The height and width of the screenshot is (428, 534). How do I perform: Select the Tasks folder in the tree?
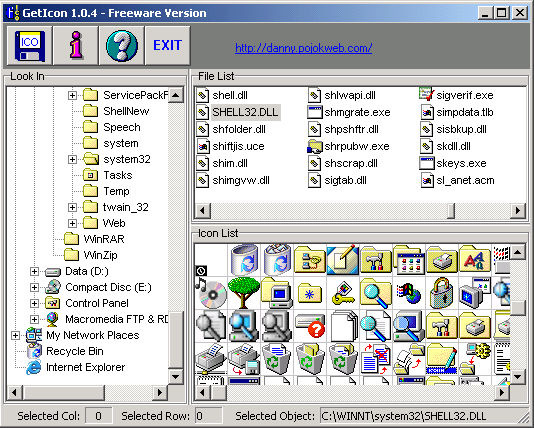point(108,175)
